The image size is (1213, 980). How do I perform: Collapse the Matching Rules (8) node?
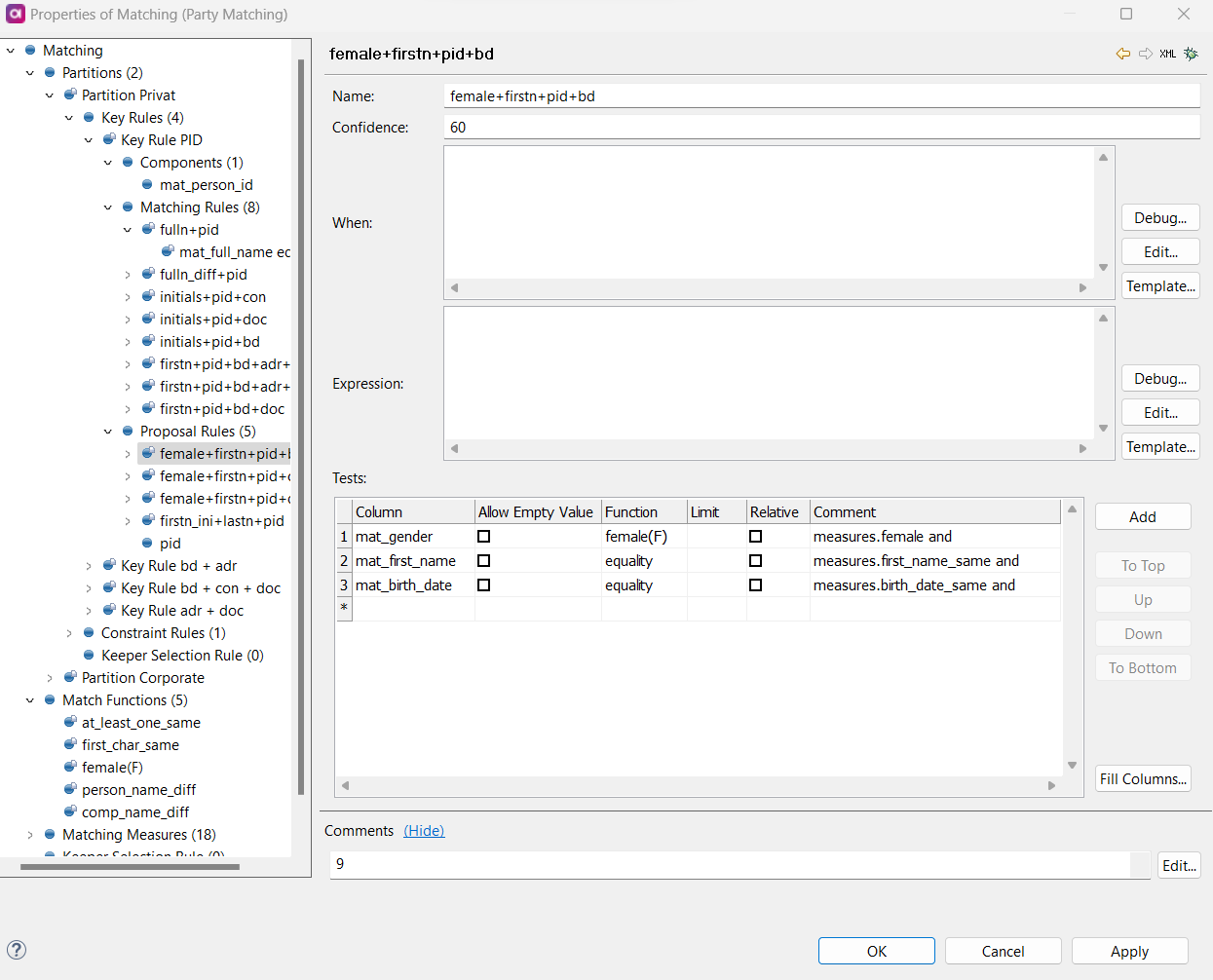(x=108, y=207)
